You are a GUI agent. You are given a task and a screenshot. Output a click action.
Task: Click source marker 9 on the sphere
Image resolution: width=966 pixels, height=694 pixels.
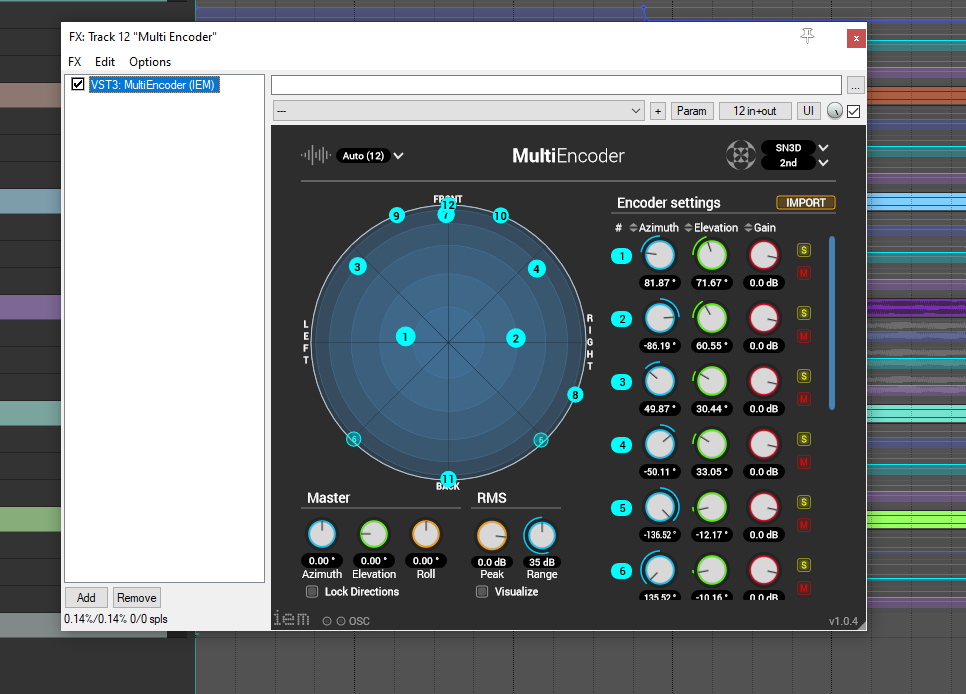coord(397,216)
